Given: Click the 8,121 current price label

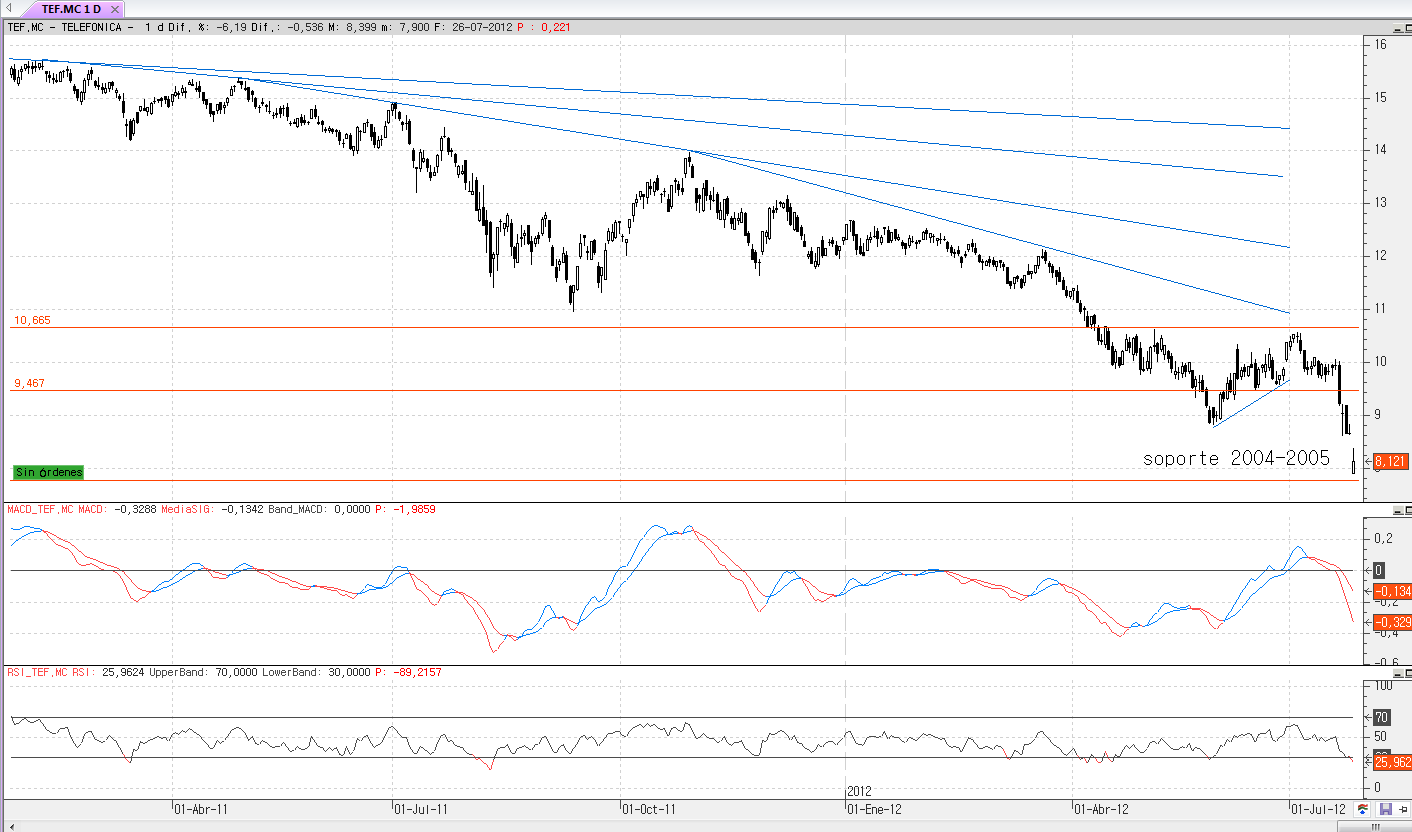Looking at the screenshot, I should pyautogui.click(x=1390, y=461).
